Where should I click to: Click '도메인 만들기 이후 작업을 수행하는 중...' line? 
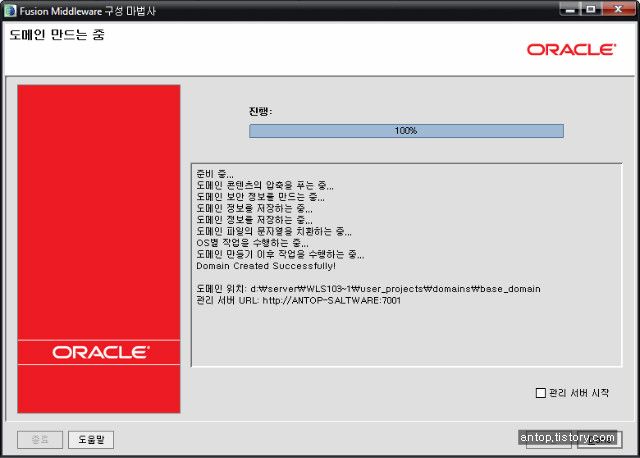[x=280, y=254]
